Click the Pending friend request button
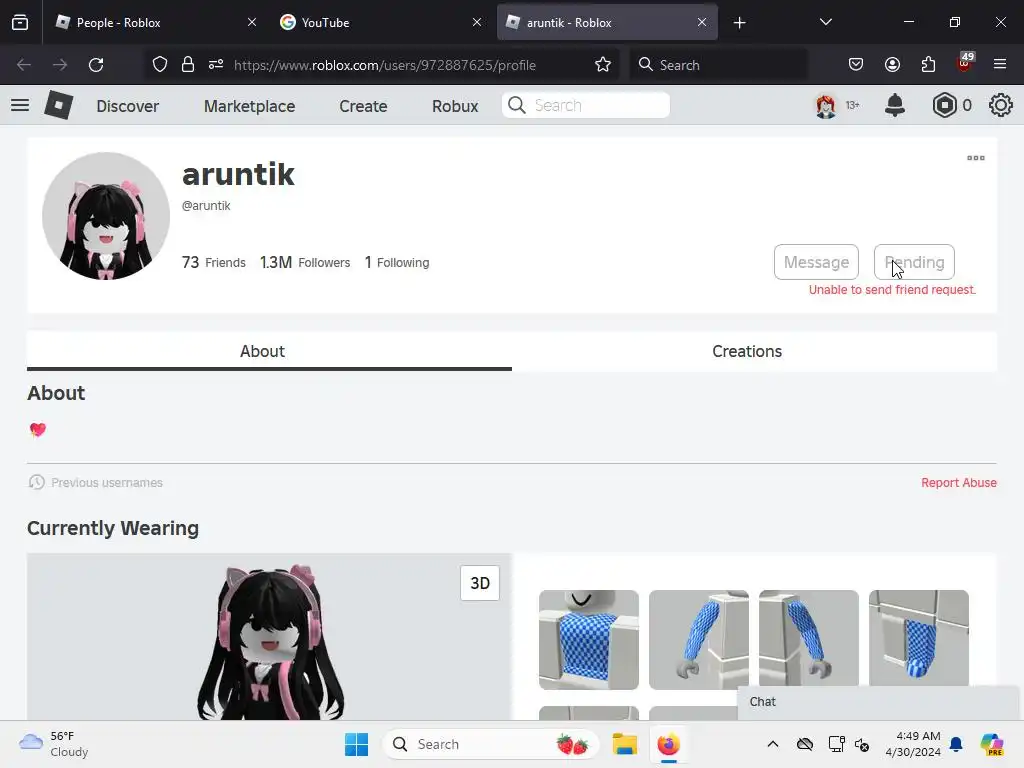Screen dimensions: 1024x768 tap(914, 262)
